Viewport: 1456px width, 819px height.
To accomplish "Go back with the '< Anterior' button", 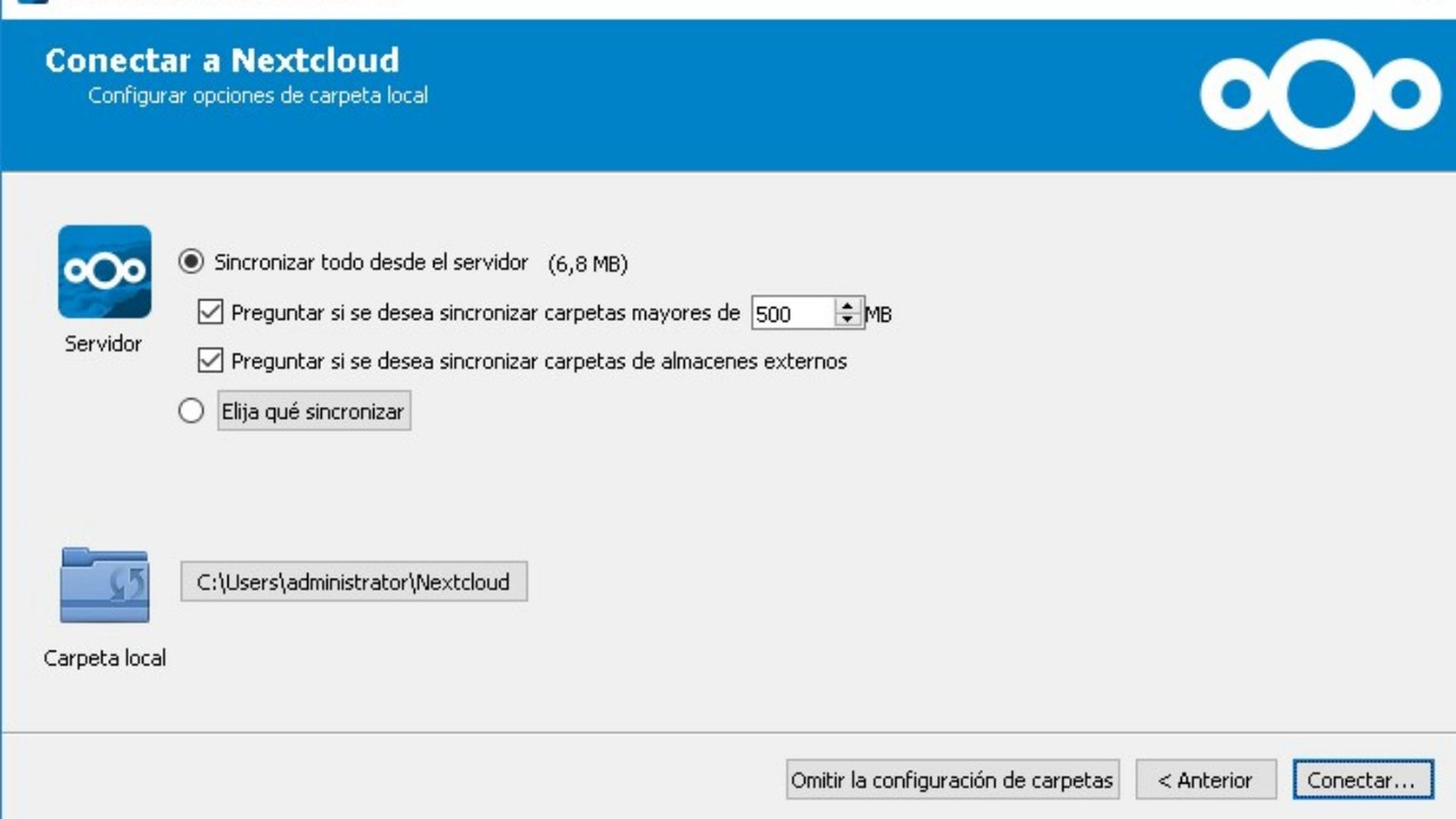I will 1206,780.
